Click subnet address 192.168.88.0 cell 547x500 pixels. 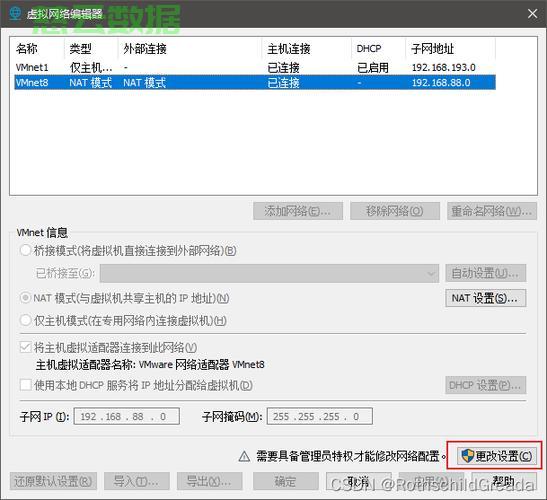click(x=441, y=83)
